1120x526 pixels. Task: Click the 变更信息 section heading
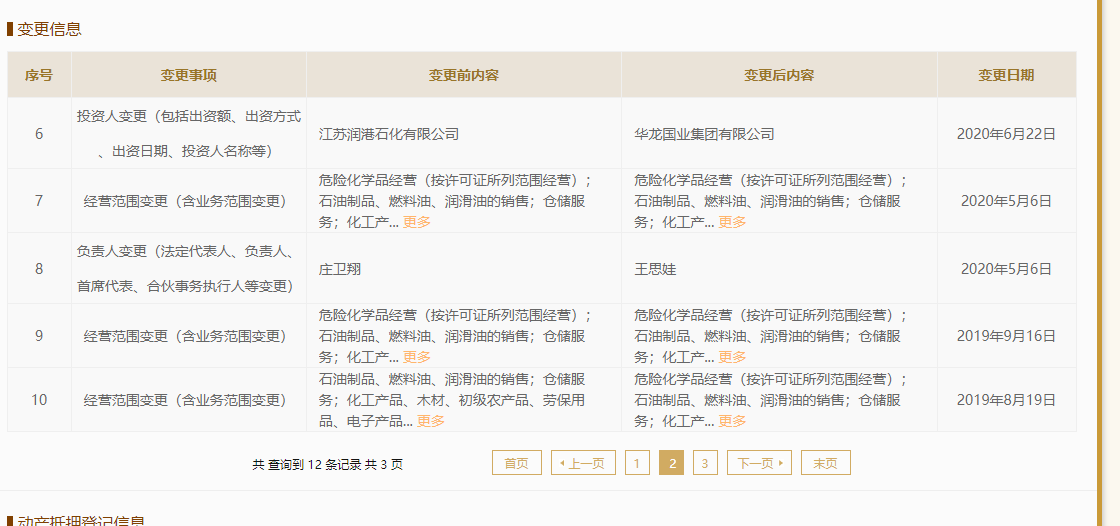click(49, 29)
